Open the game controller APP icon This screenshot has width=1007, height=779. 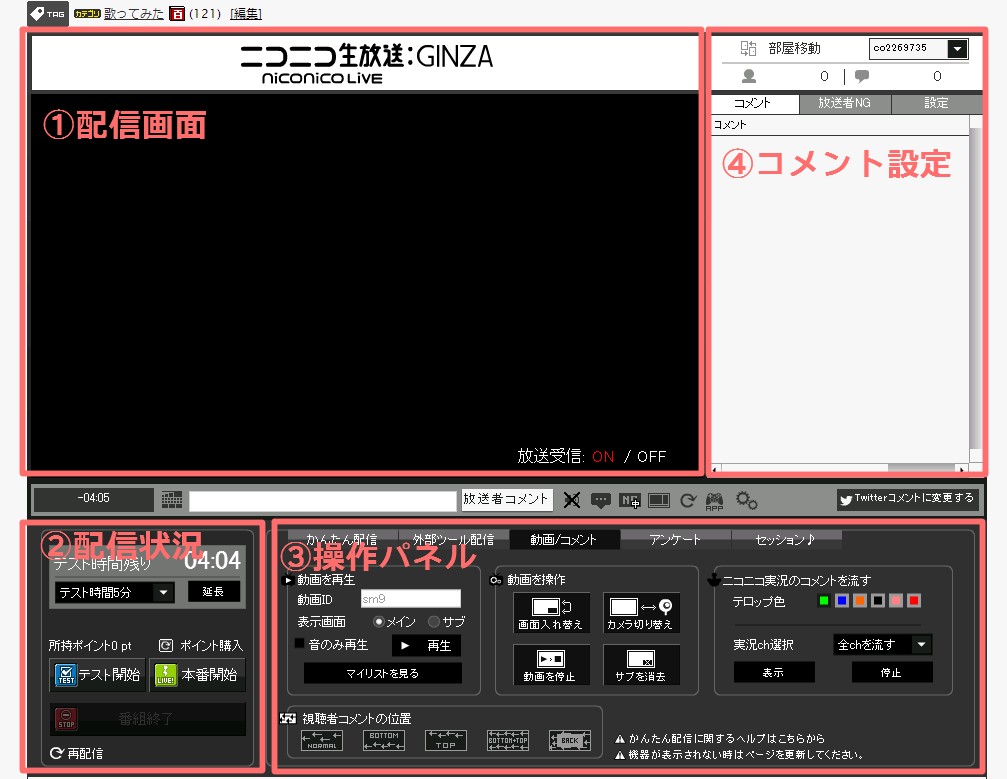[x=714, y=500]
